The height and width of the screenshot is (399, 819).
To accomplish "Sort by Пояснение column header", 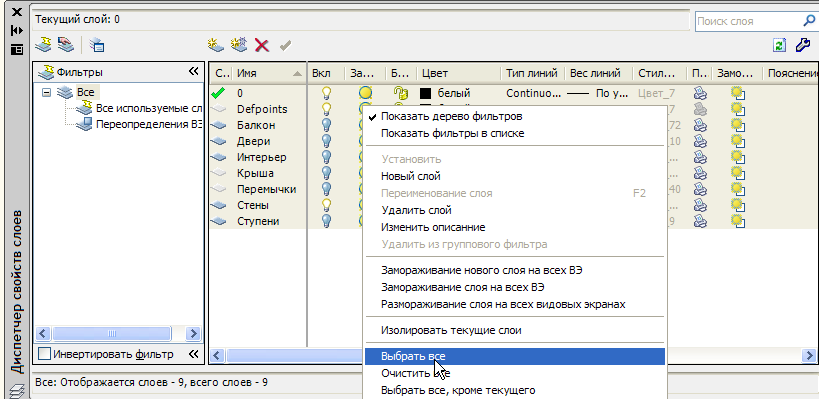I will 790,74.
